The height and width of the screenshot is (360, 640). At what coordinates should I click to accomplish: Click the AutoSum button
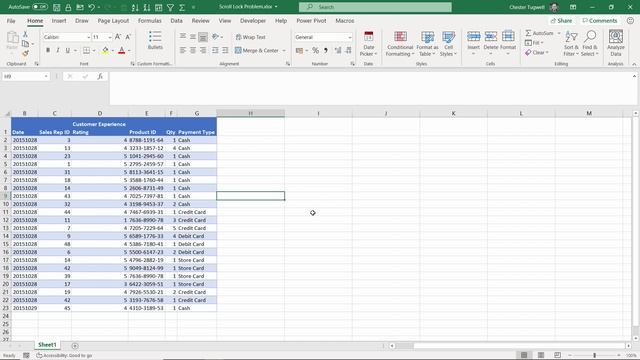(x=540, y=33)
